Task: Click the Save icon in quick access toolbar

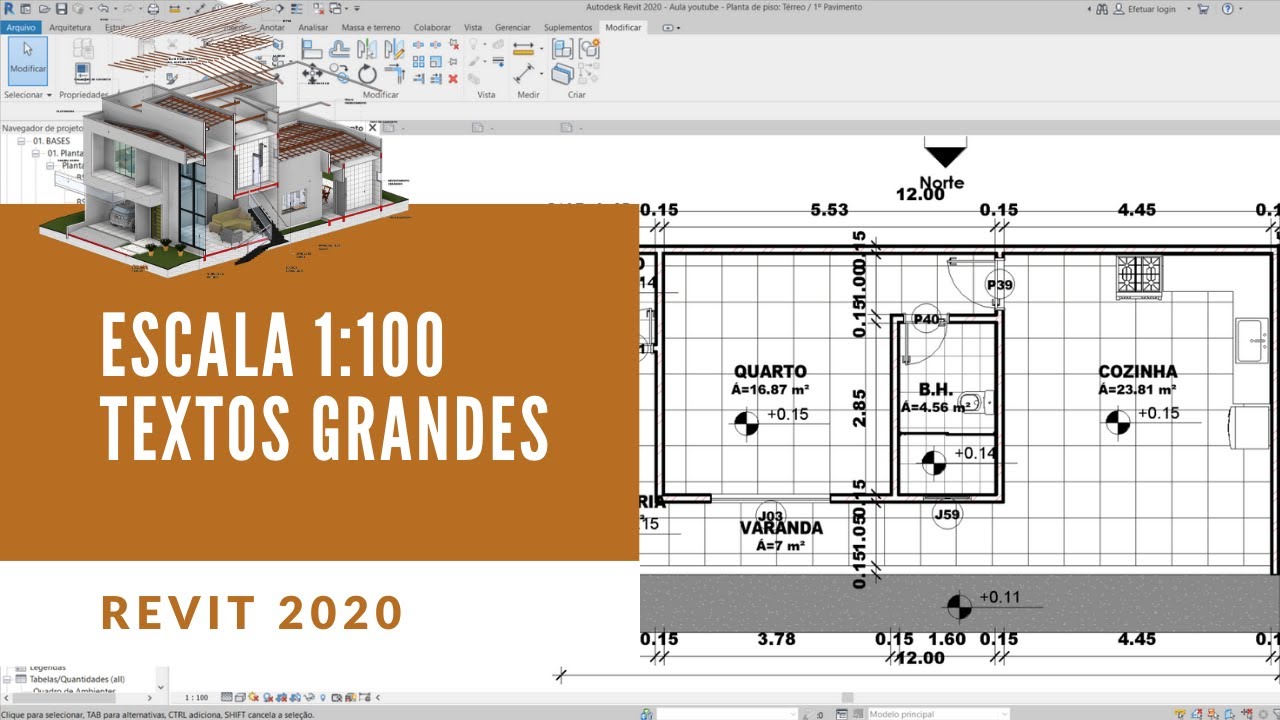Action: [x=61, y=9]
